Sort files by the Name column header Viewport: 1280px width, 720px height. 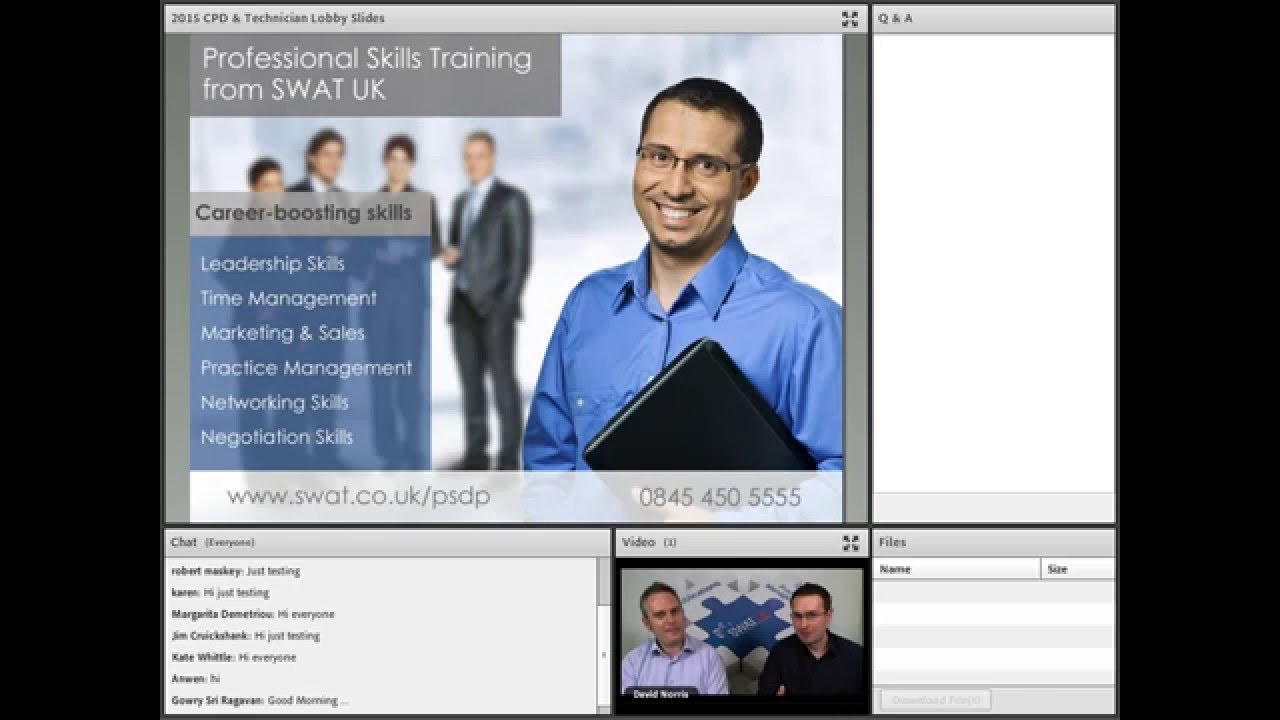click(x=957, y=569)
